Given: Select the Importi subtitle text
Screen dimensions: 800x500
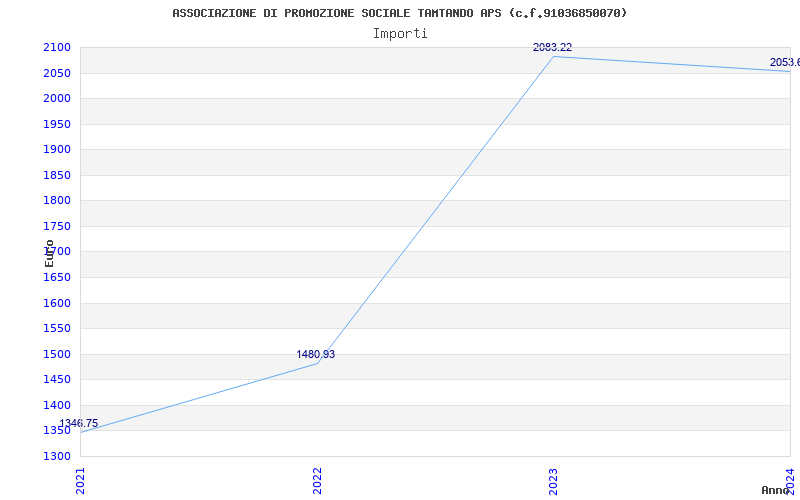Looking at the screenshot, I should [x=400, y=34].
